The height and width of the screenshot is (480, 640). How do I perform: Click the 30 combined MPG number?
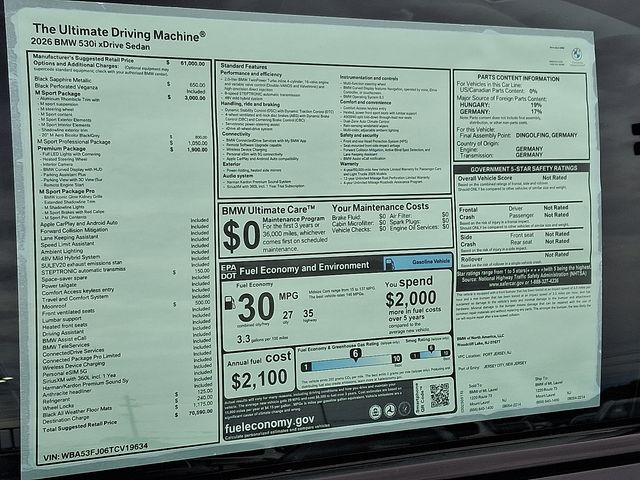tap(256, 306)
